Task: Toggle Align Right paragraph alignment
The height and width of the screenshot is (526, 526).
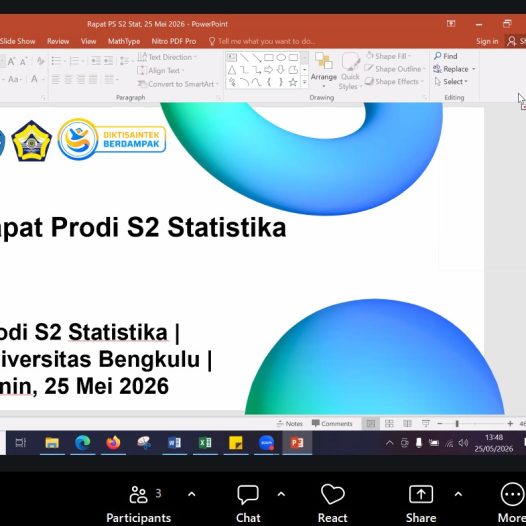Action: pos(81,80)
